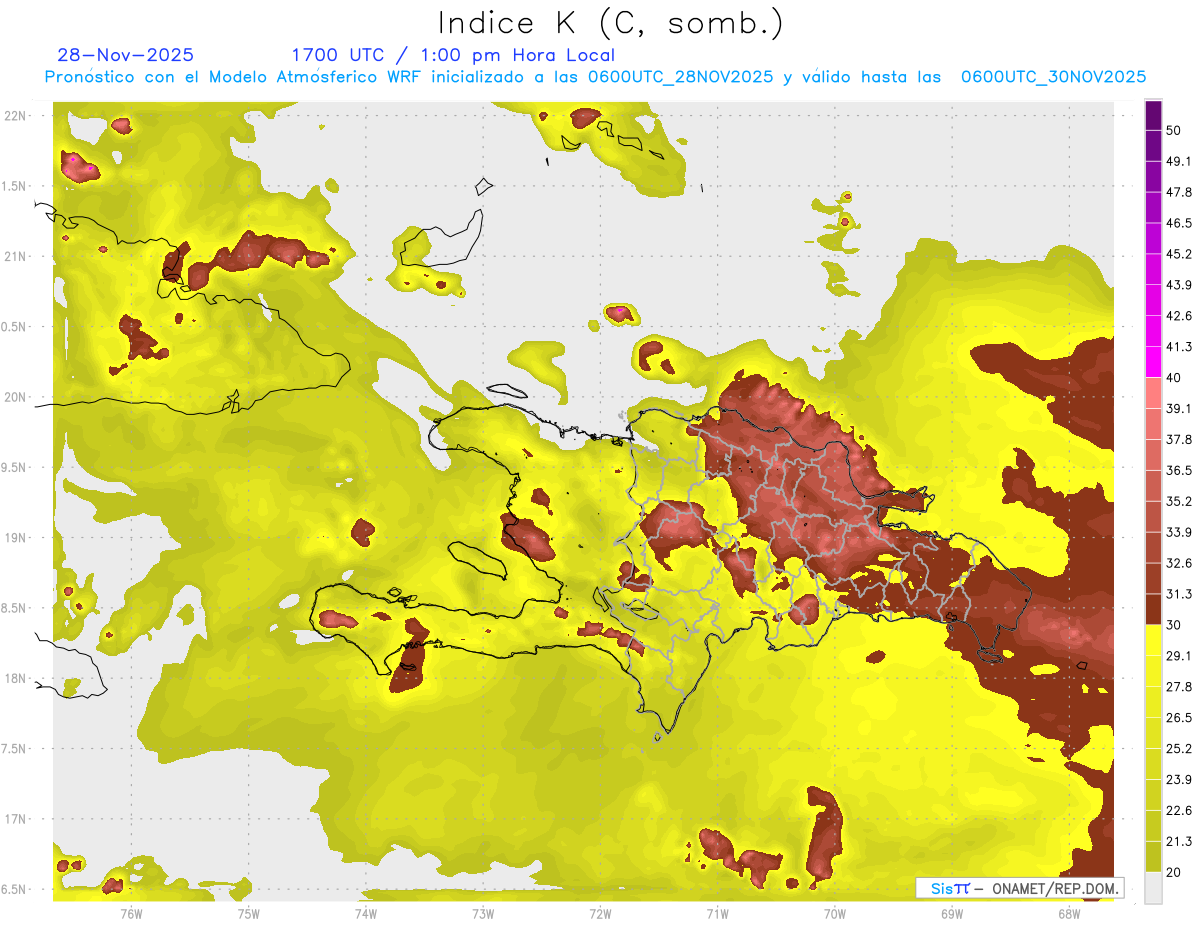Click the colorbar value 23.9
This screenshot has width=1200, height=927.
[x=1179, y=779]
